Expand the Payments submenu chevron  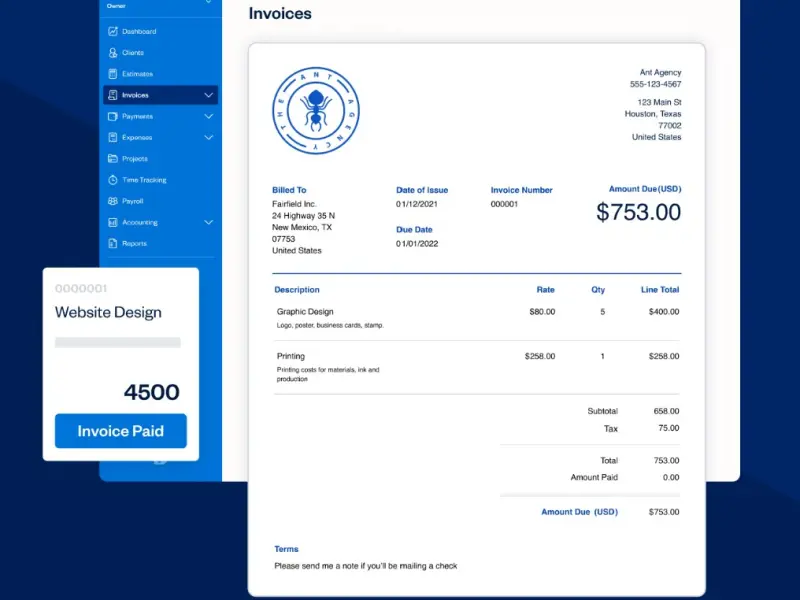pos(208,116)
